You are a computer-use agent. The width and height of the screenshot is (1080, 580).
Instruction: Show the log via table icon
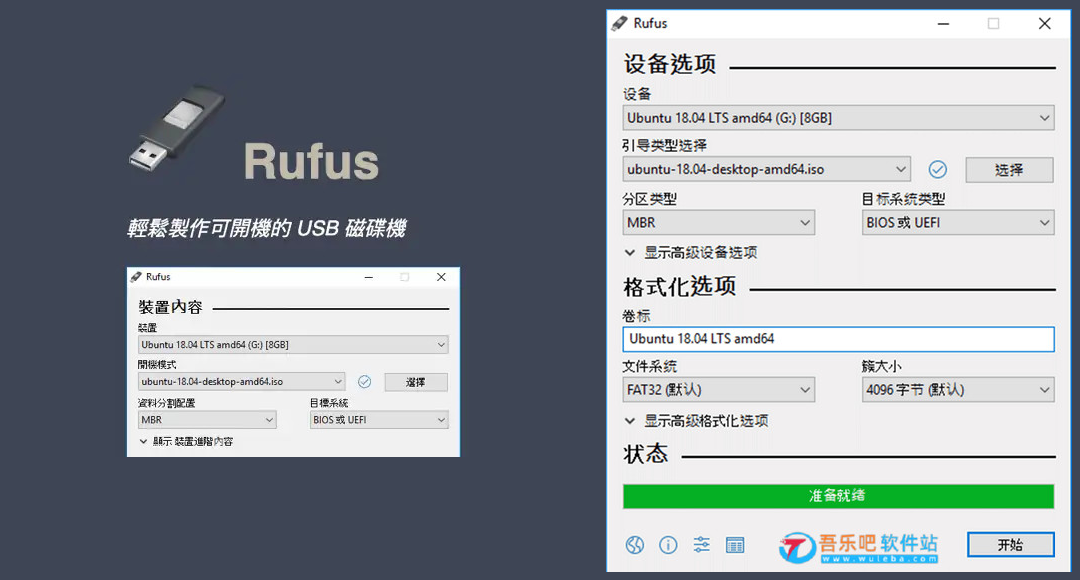735,545
